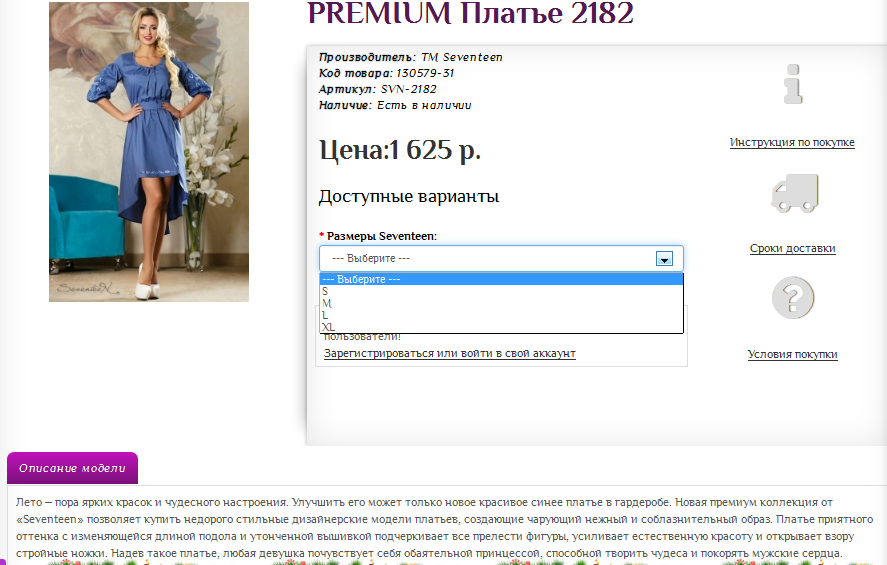This screenshot has width=887, height=565.
Task: Click the delivery truck icon
Action: 795,193
